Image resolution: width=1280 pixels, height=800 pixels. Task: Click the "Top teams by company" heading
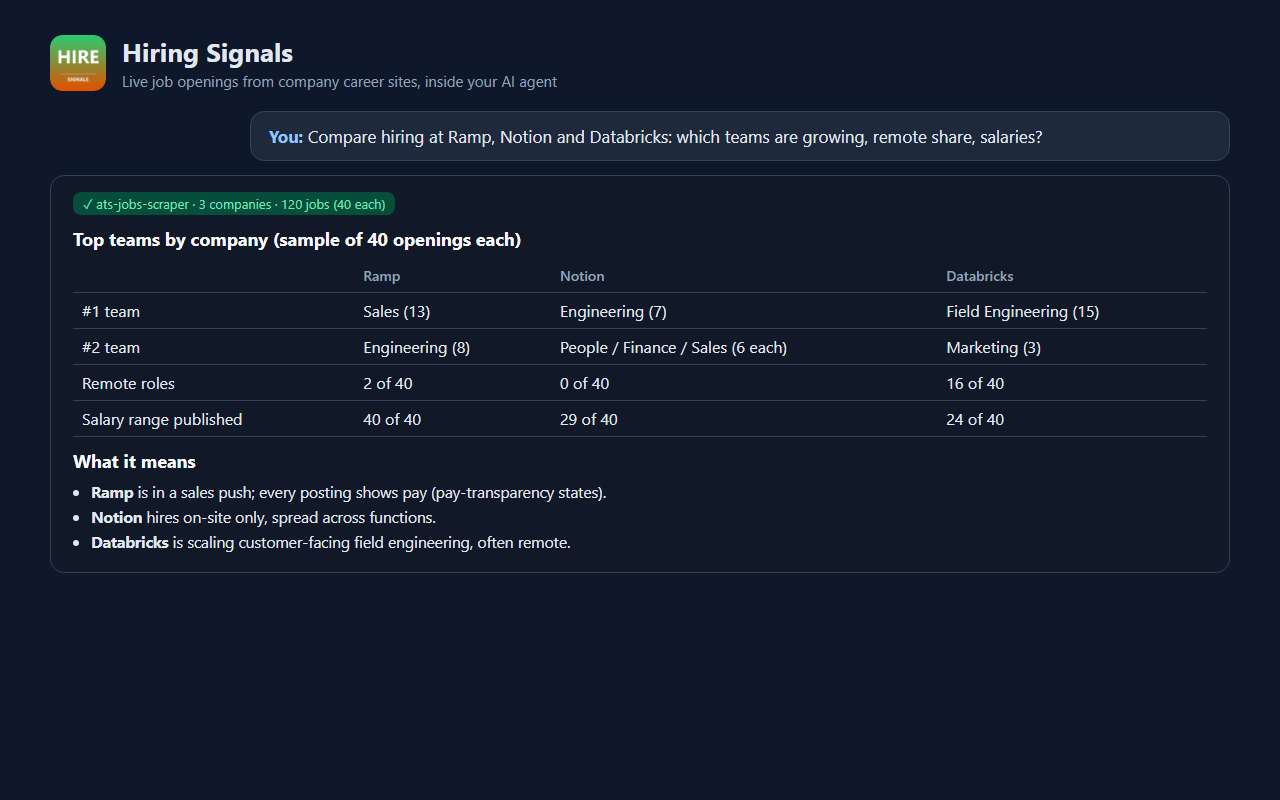click(x=297, y=240)
